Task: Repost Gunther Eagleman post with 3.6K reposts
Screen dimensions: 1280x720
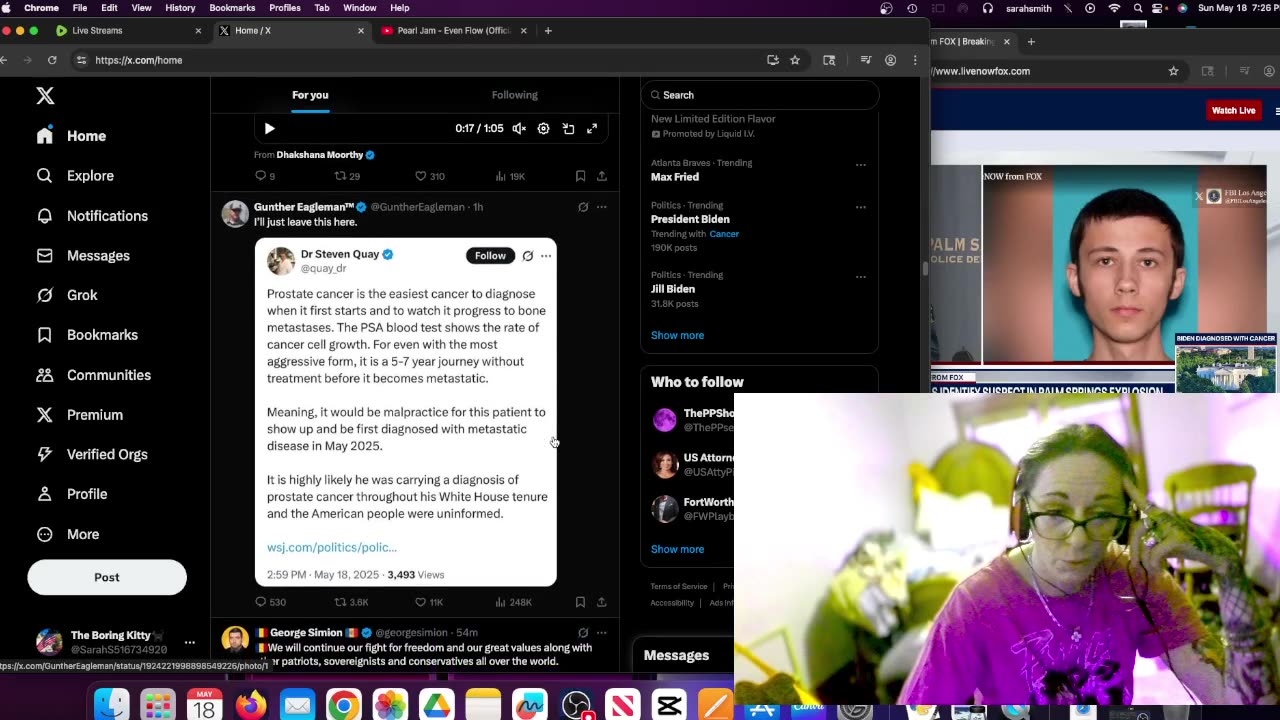Action: click(351, 602)
